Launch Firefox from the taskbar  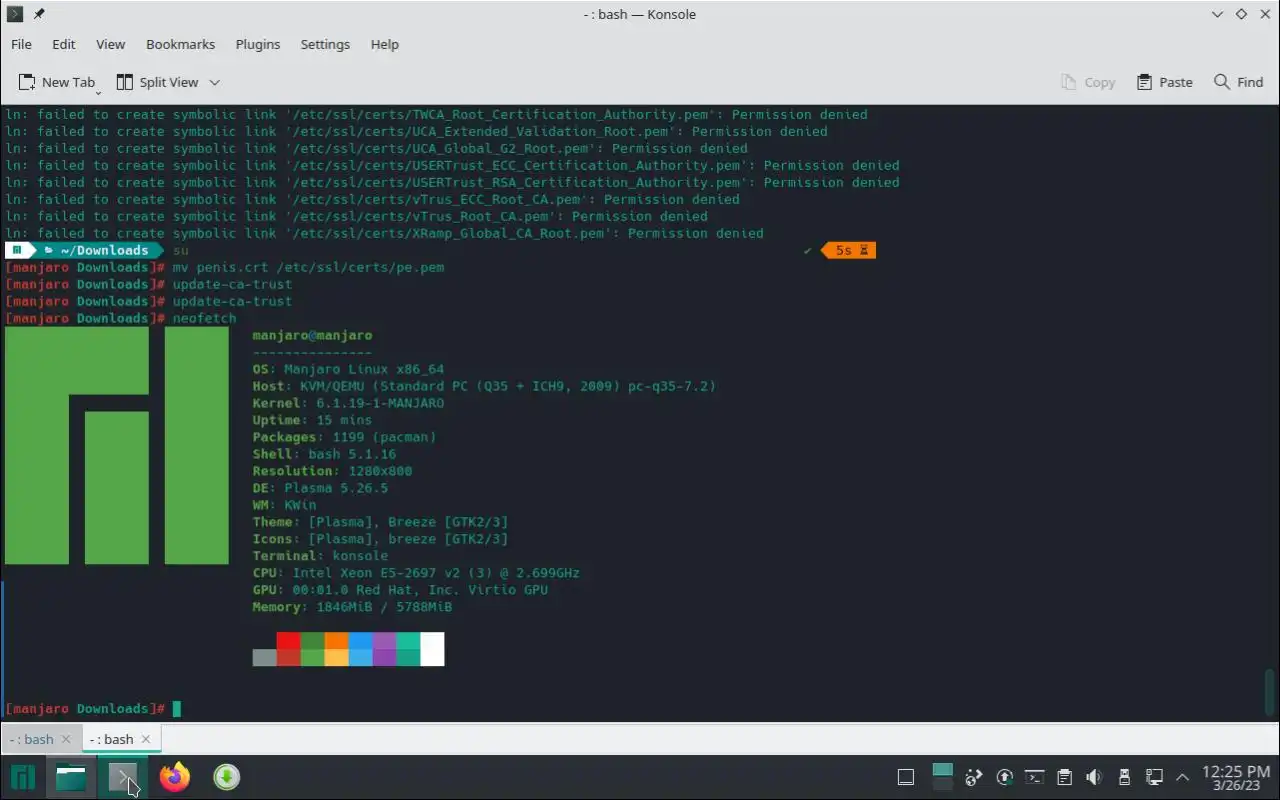pos(175,777)
